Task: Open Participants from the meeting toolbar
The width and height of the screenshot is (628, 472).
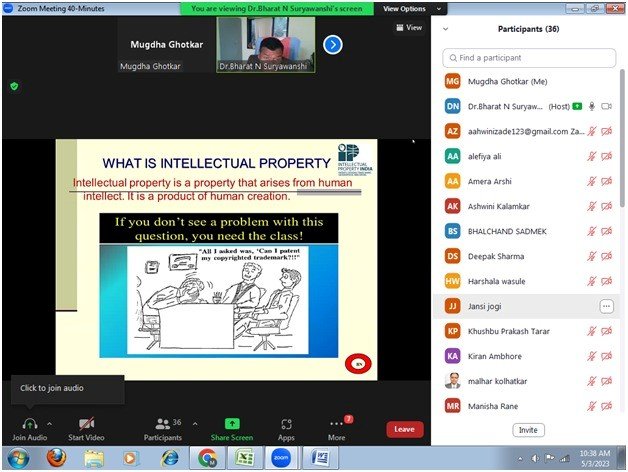Action: point(162,424)
